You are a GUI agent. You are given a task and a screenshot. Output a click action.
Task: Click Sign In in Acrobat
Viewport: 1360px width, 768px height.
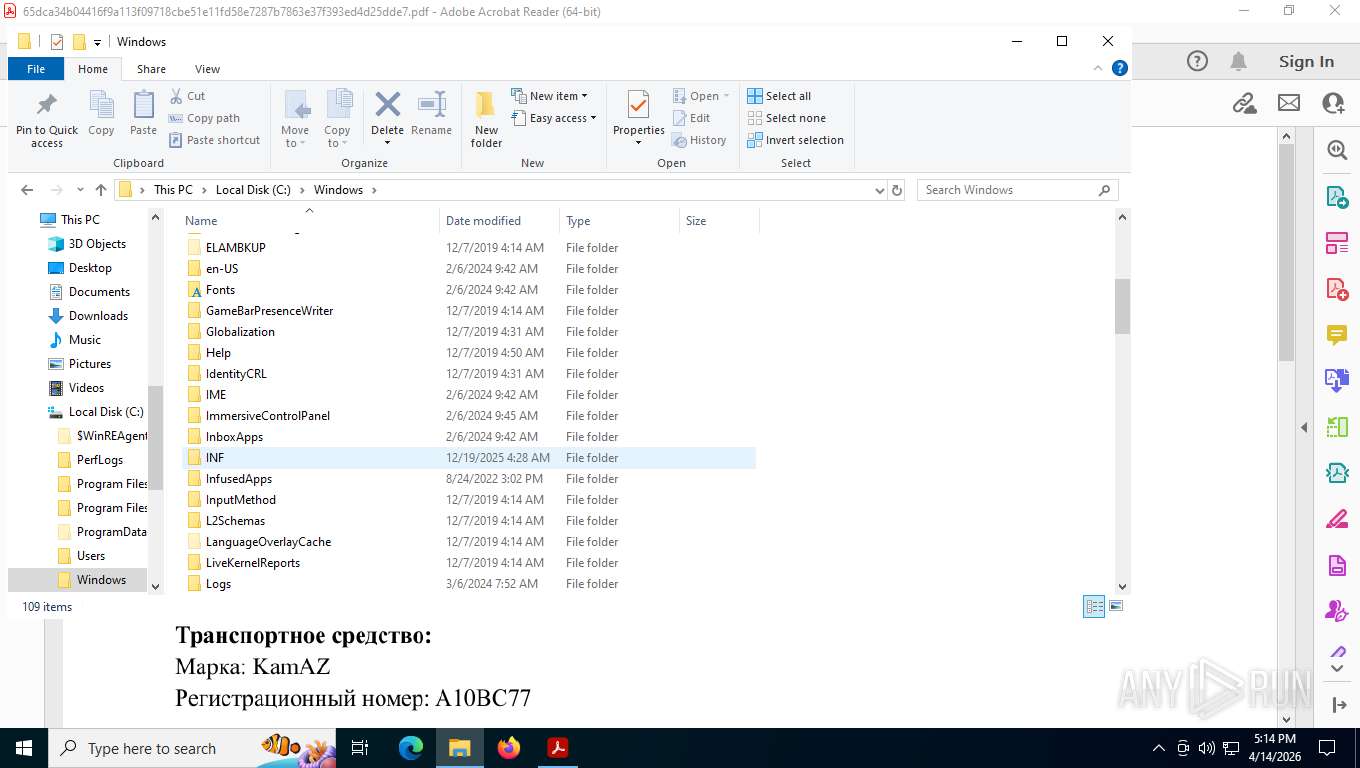pos(1306,62)
